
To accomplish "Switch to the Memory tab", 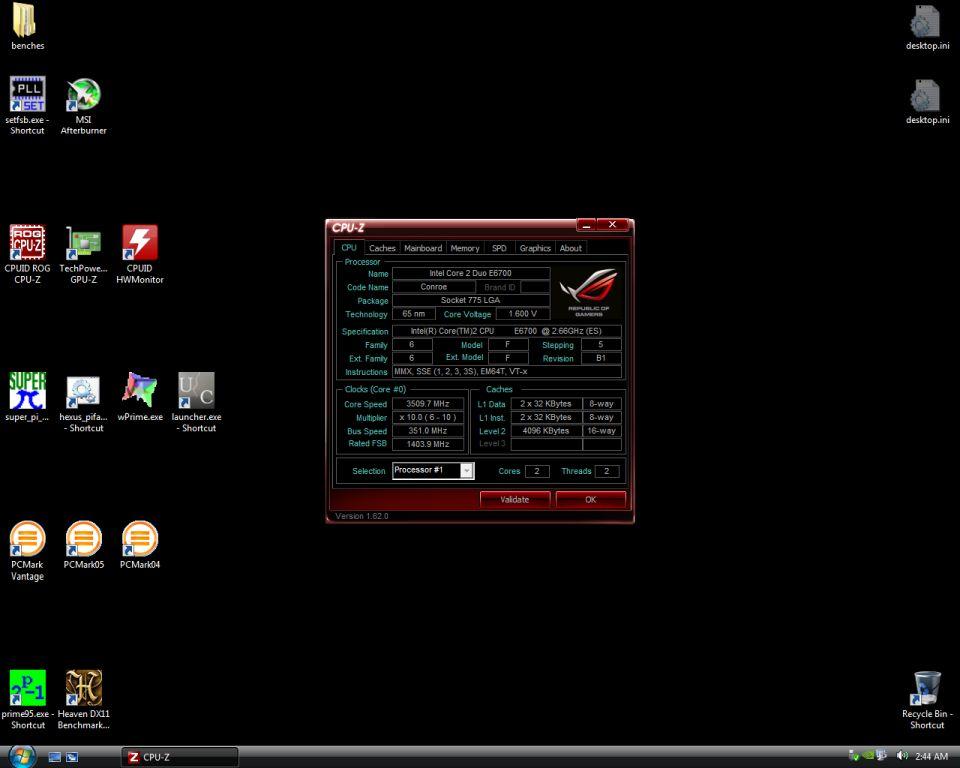I will point(465,248).
